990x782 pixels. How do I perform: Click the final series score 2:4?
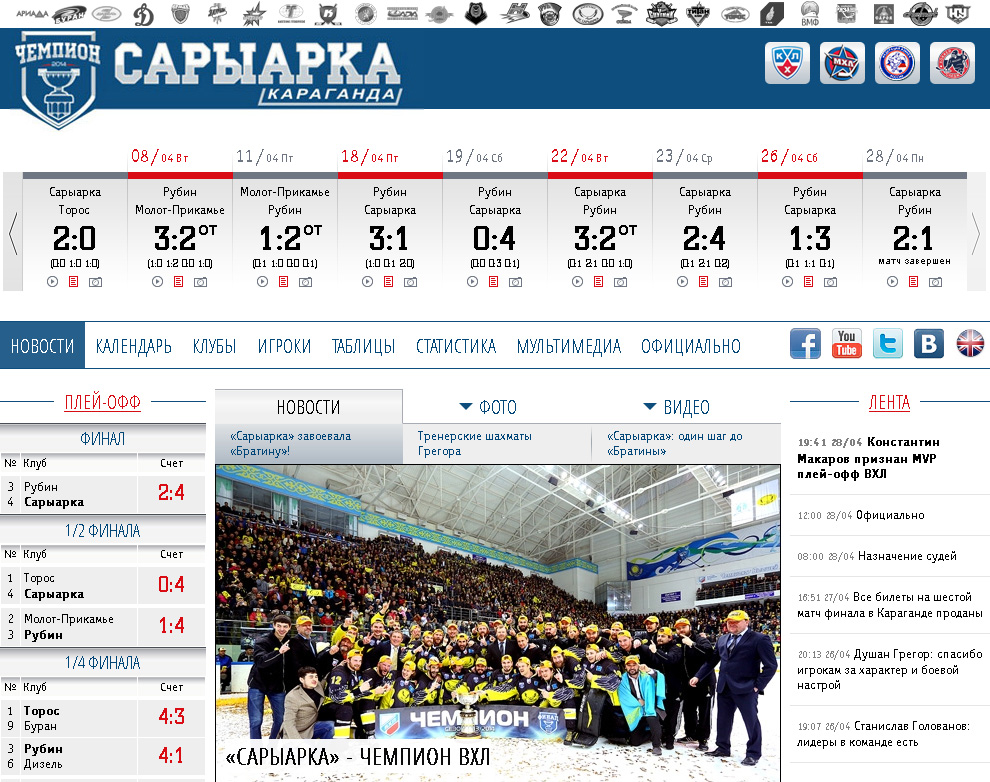click(171, 493)
